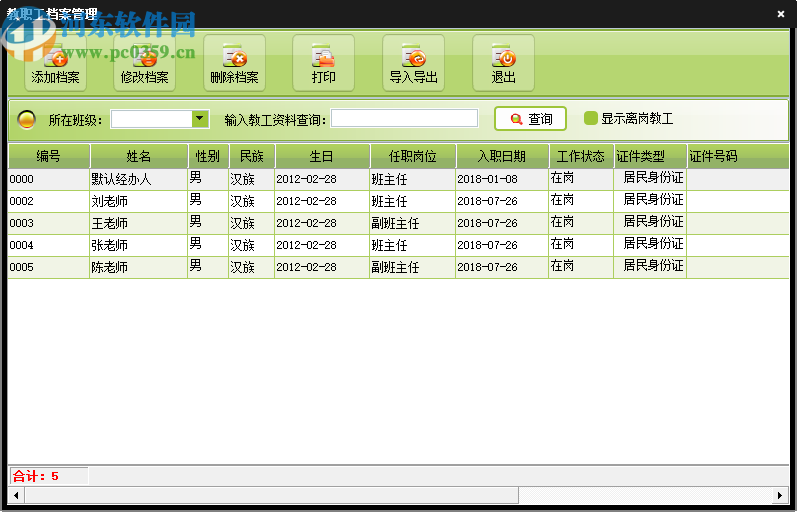Viewport: 797px width, 512px height.
Task: Click the 查询 search button
Action: pyautogui.click(x=530, y=119)
